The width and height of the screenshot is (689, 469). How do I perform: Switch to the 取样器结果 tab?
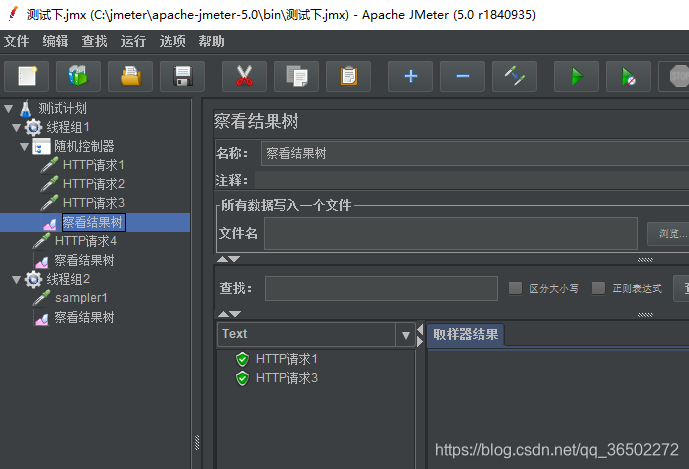click(466, 334)
